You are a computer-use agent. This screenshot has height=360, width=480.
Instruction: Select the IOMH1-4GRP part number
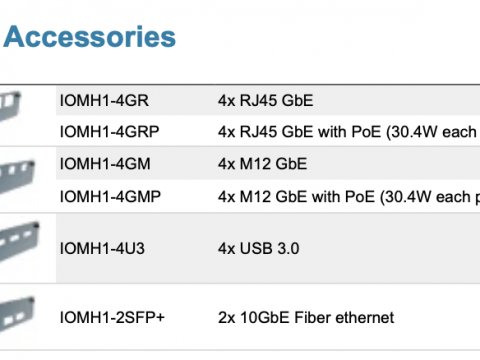pos(109,132)
